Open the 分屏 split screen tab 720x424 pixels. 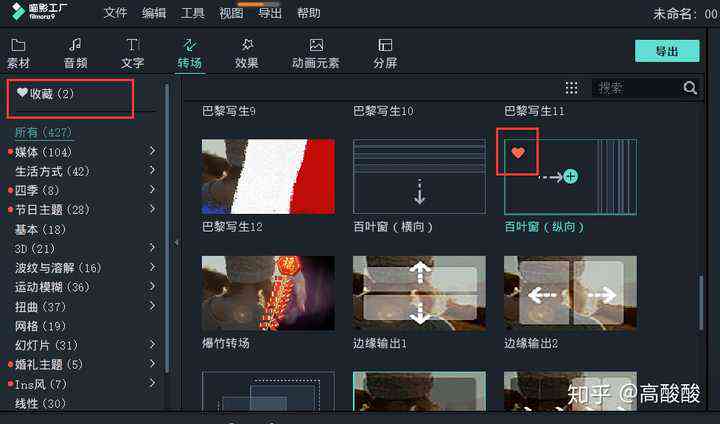(385, 54)
